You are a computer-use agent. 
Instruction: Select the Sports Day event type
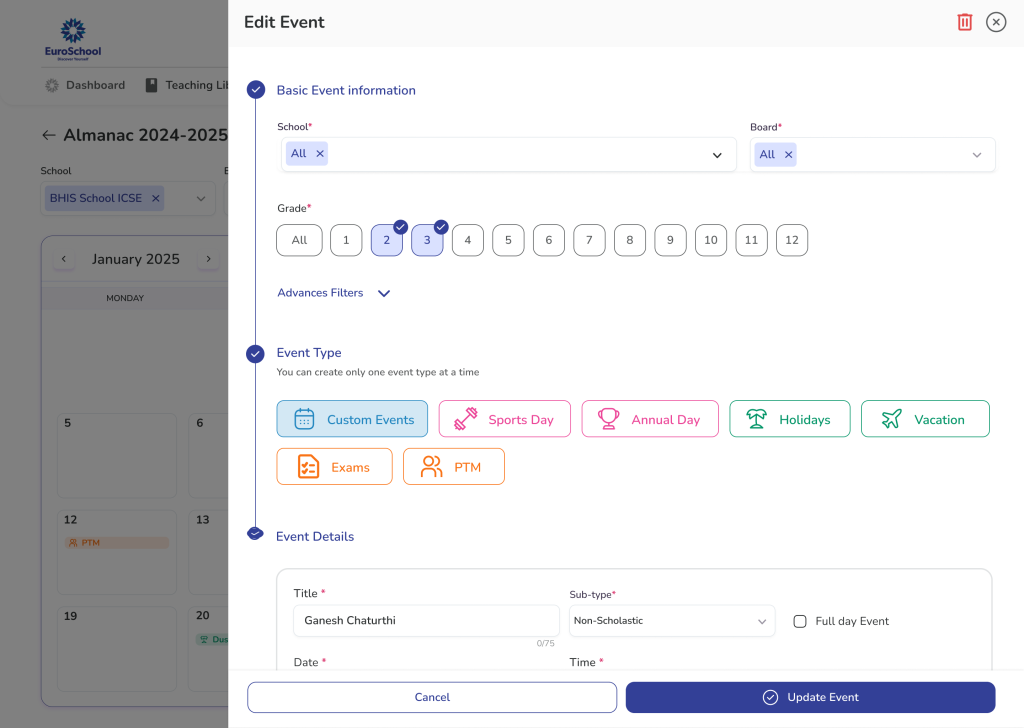pos(504,420)
